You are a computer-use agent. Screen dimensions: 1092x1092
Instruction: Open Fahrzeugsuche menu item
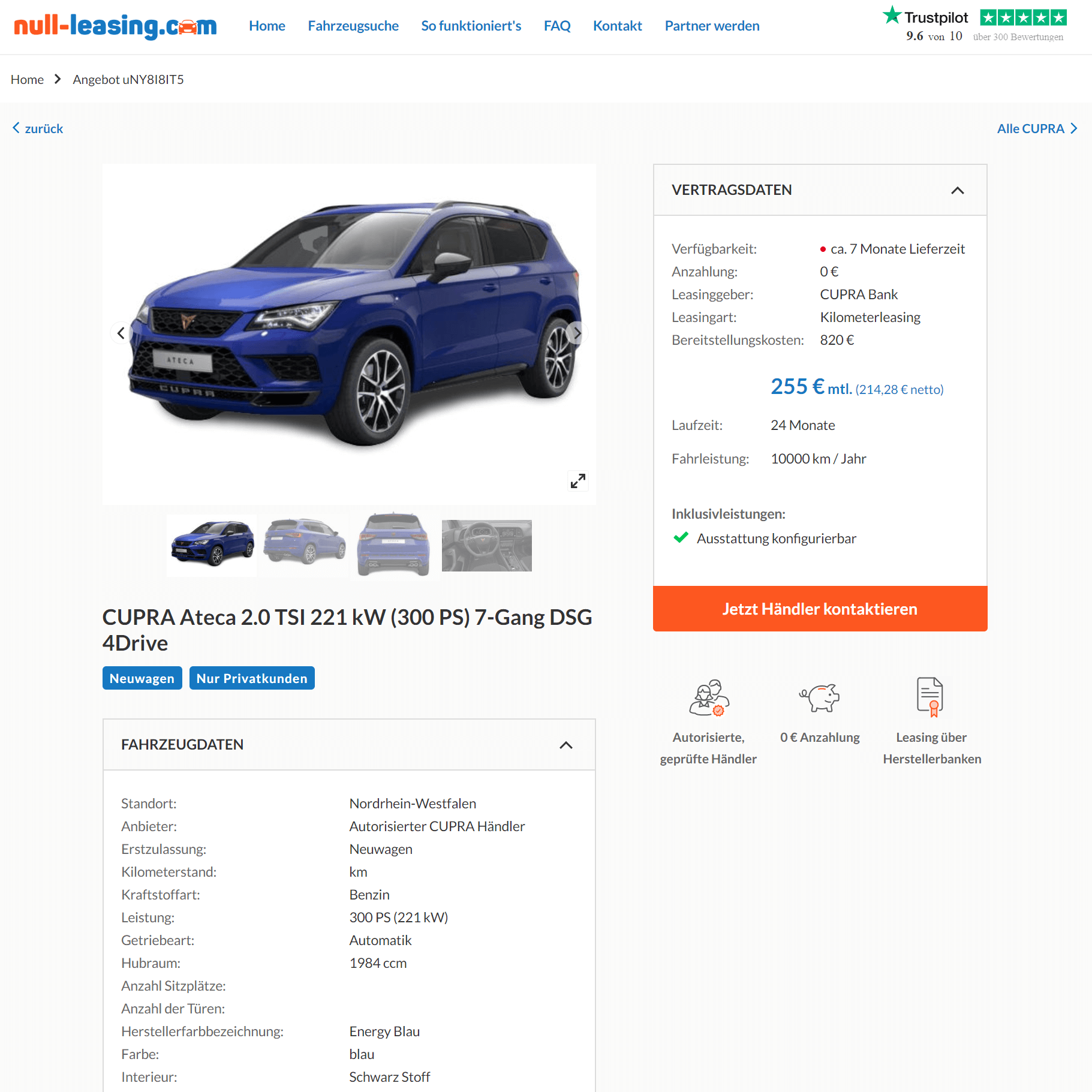coord(353,26)
